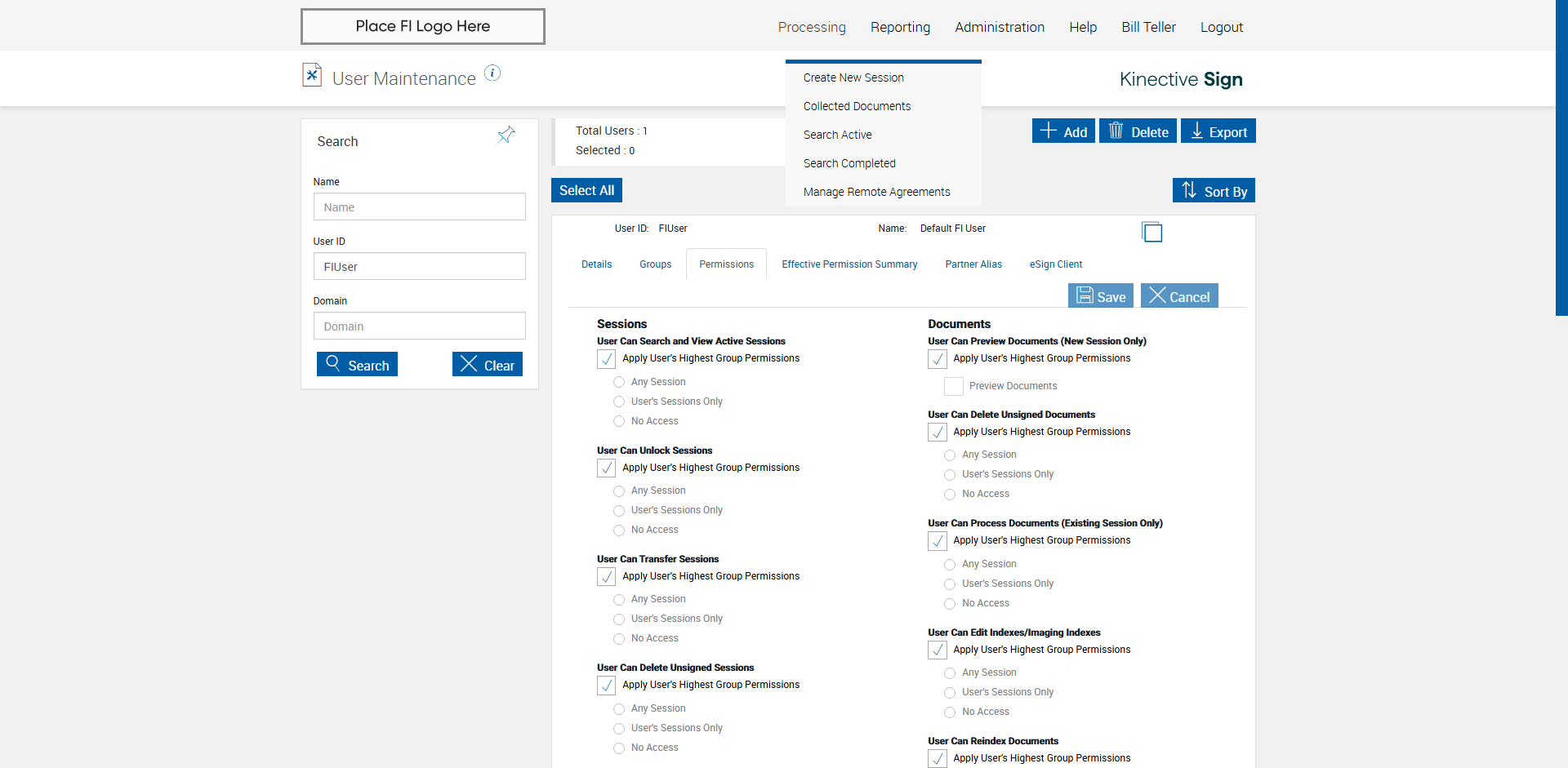1568x768 pixels.
Task: Choose Create New Session from Processing menu
Action: point(853,78)
